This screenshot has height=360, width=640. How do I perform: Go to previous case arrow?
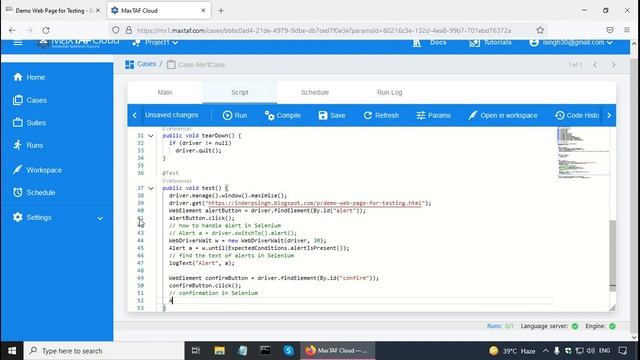pos(595,64)
